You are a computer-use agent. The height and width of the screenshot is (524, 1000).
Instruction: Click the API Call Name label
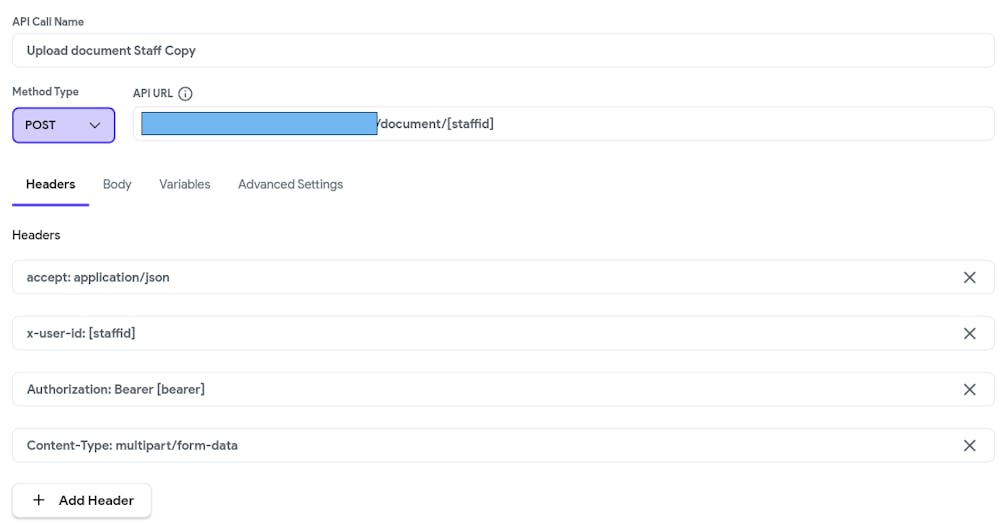pyautogui.click(x=48, y=22)
